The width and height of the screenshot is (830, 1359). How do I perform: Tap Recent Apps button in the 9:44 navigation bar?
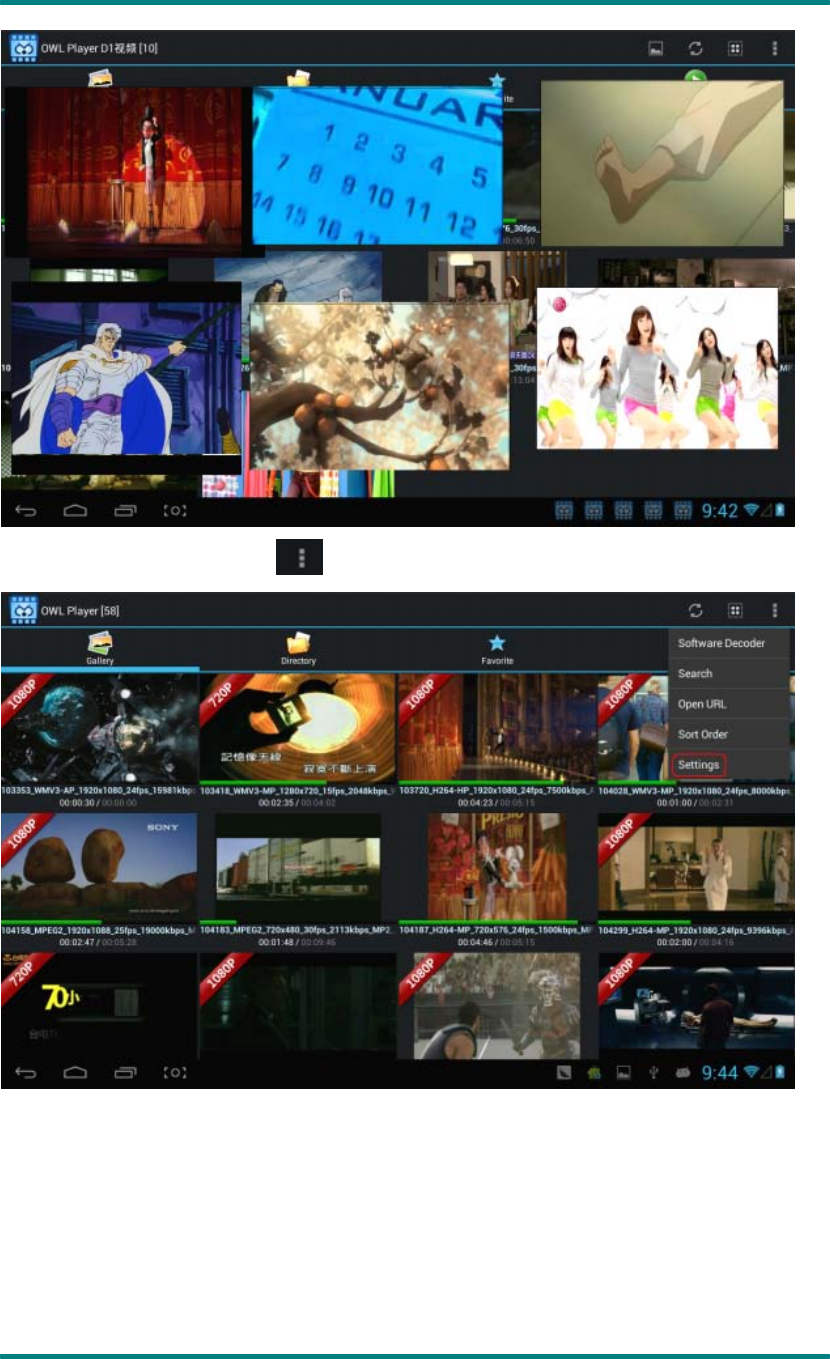(125, 1072)
